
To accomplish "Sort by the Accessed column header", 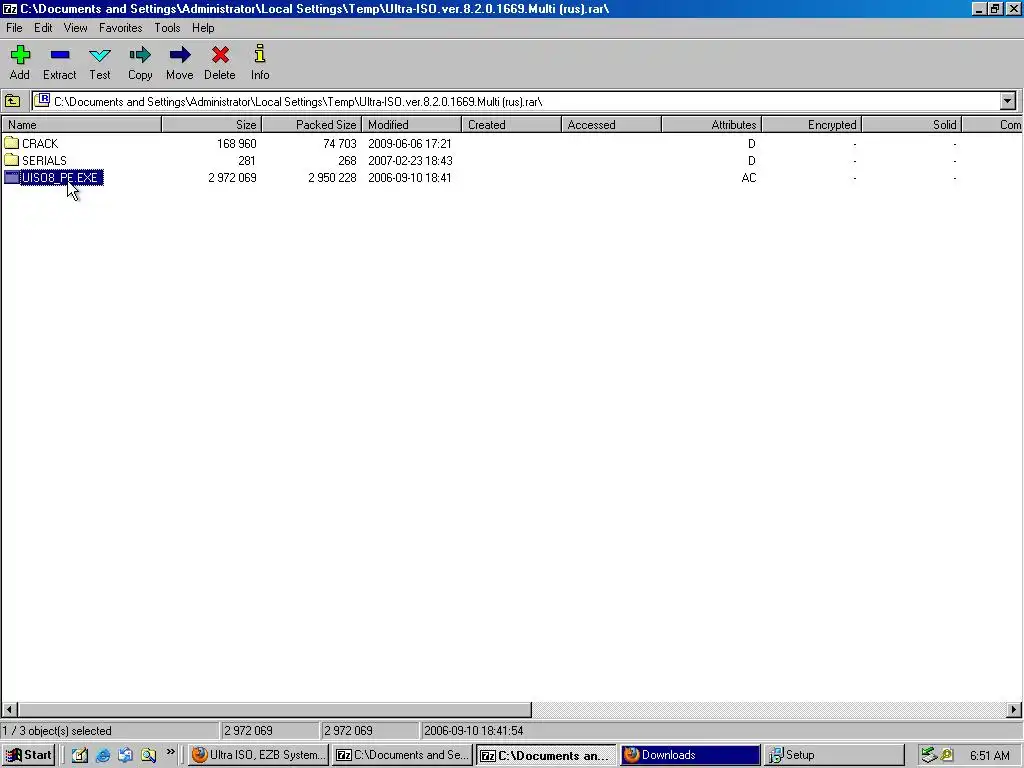I will pos(611,125).
